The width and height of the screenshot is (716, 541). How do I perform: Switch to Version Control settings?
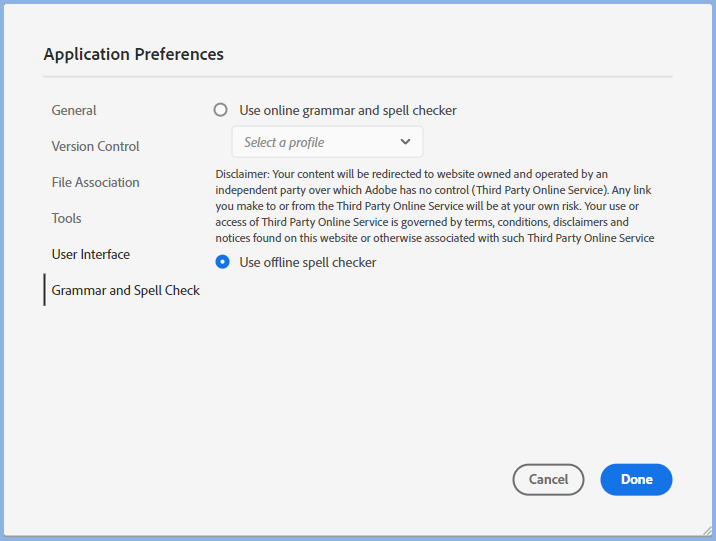[x=95, y=146]
